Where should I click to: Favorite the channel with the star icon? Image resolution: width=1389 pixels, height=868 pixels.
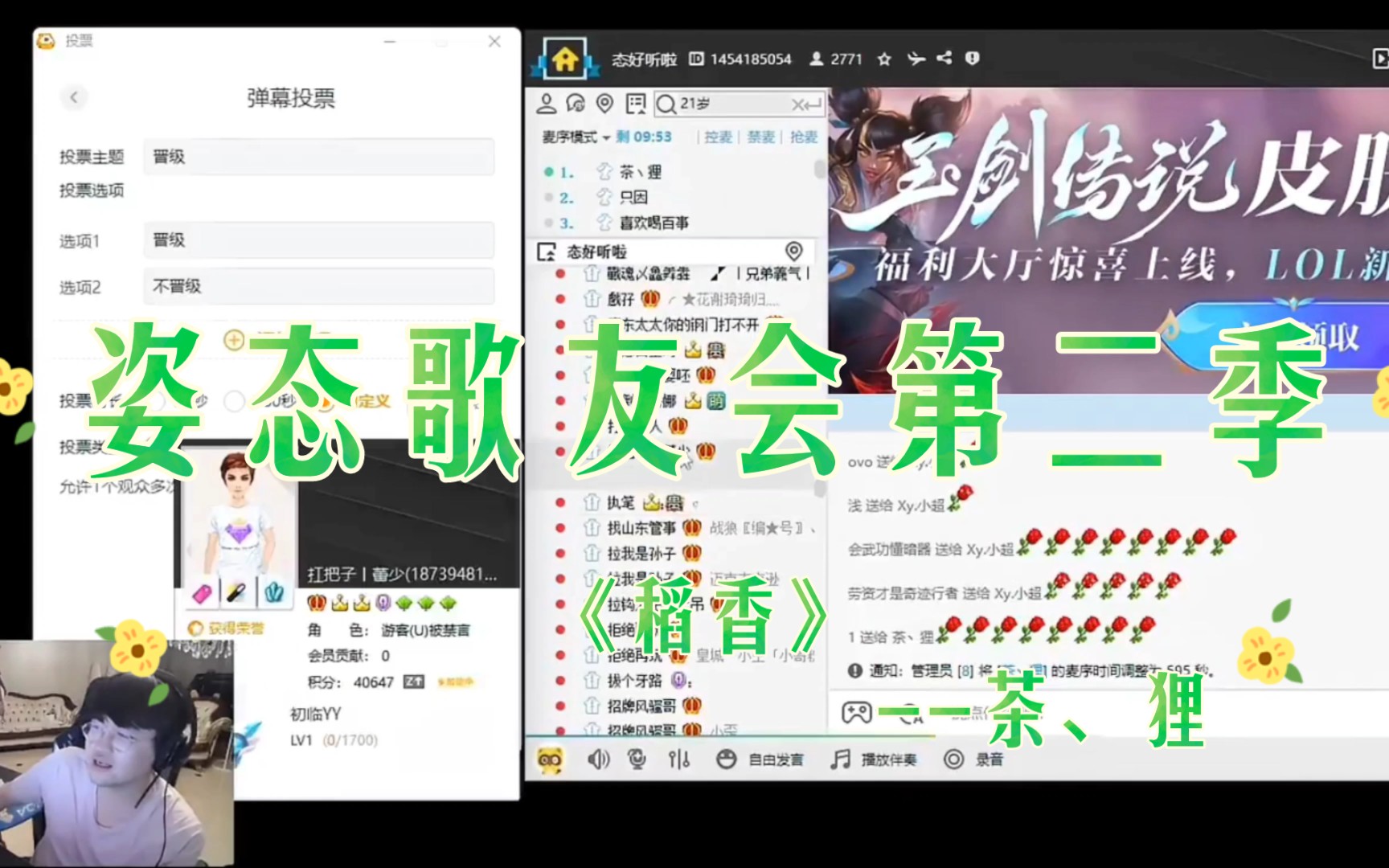[884, 59]
